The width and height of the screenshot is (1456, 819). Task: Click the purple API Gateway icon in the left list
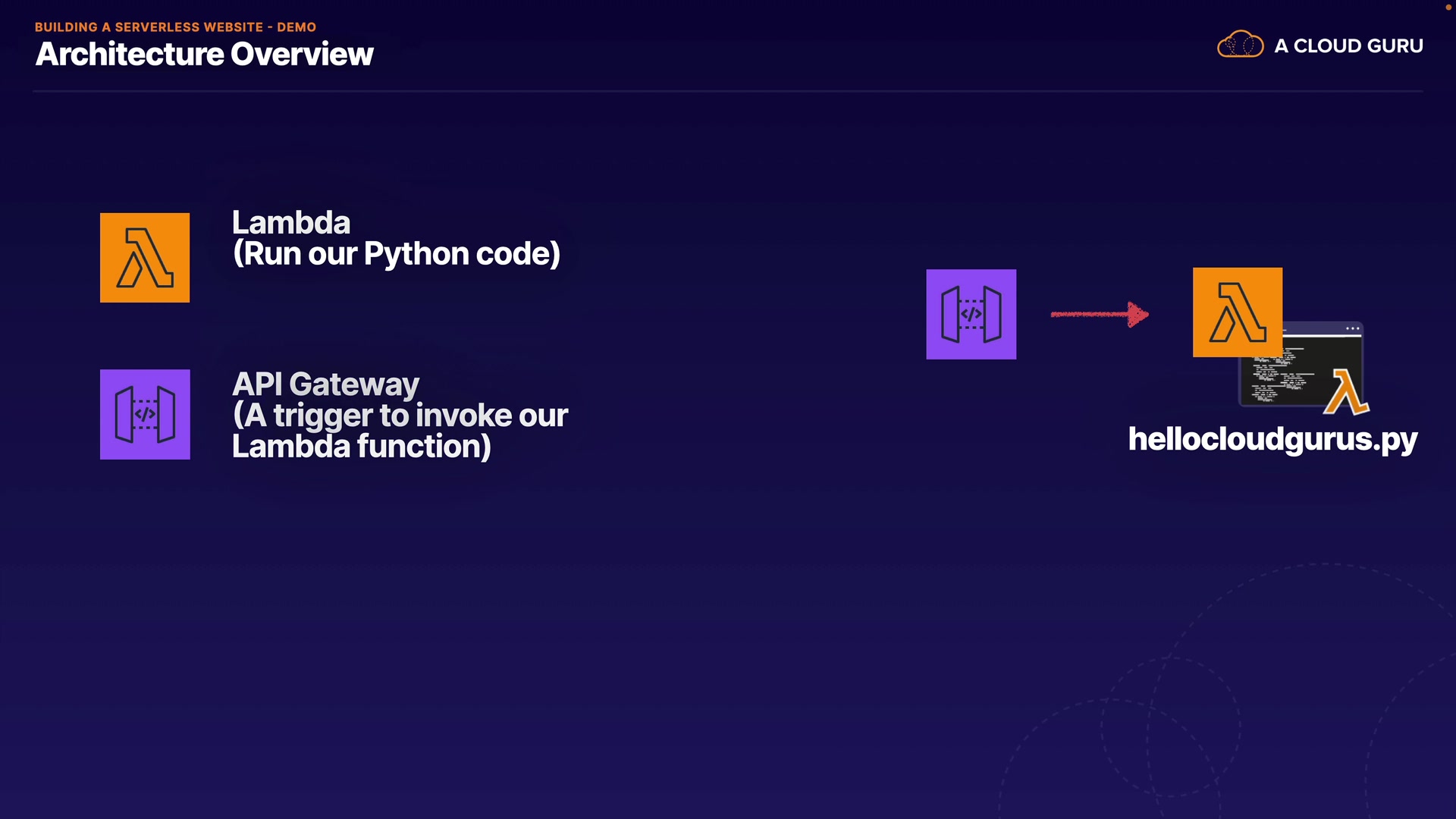pos(145,414)
